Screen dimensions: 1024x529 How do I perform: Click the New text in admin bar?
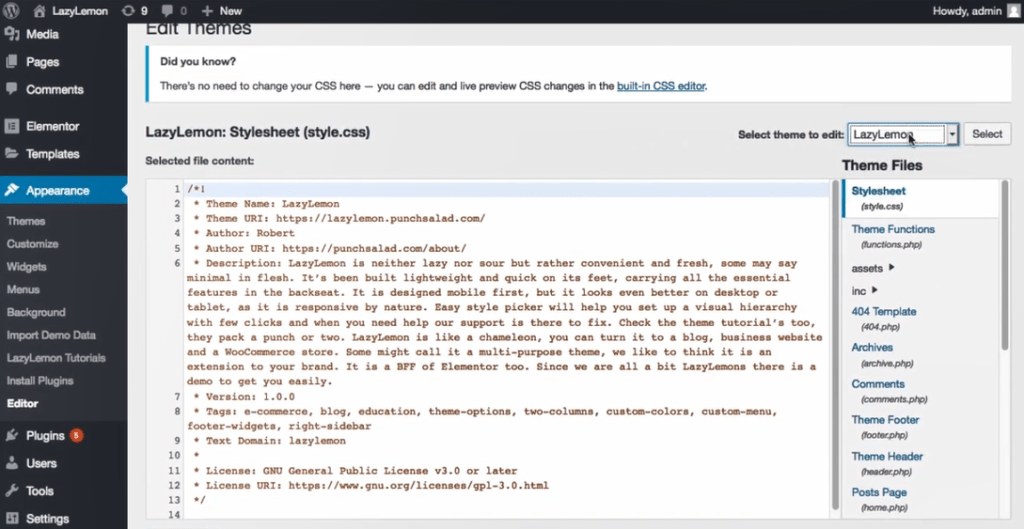231,11
